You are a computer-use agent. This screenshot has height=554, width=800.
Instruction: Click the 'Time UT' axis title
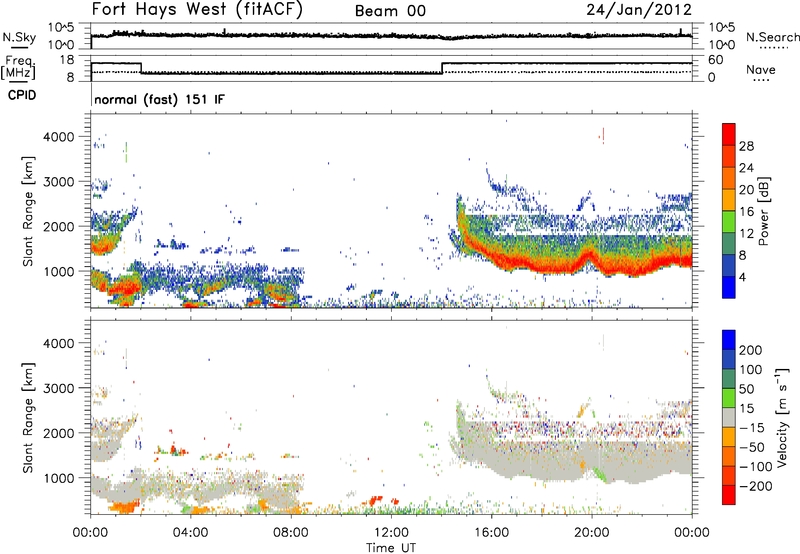click(391, 548)
